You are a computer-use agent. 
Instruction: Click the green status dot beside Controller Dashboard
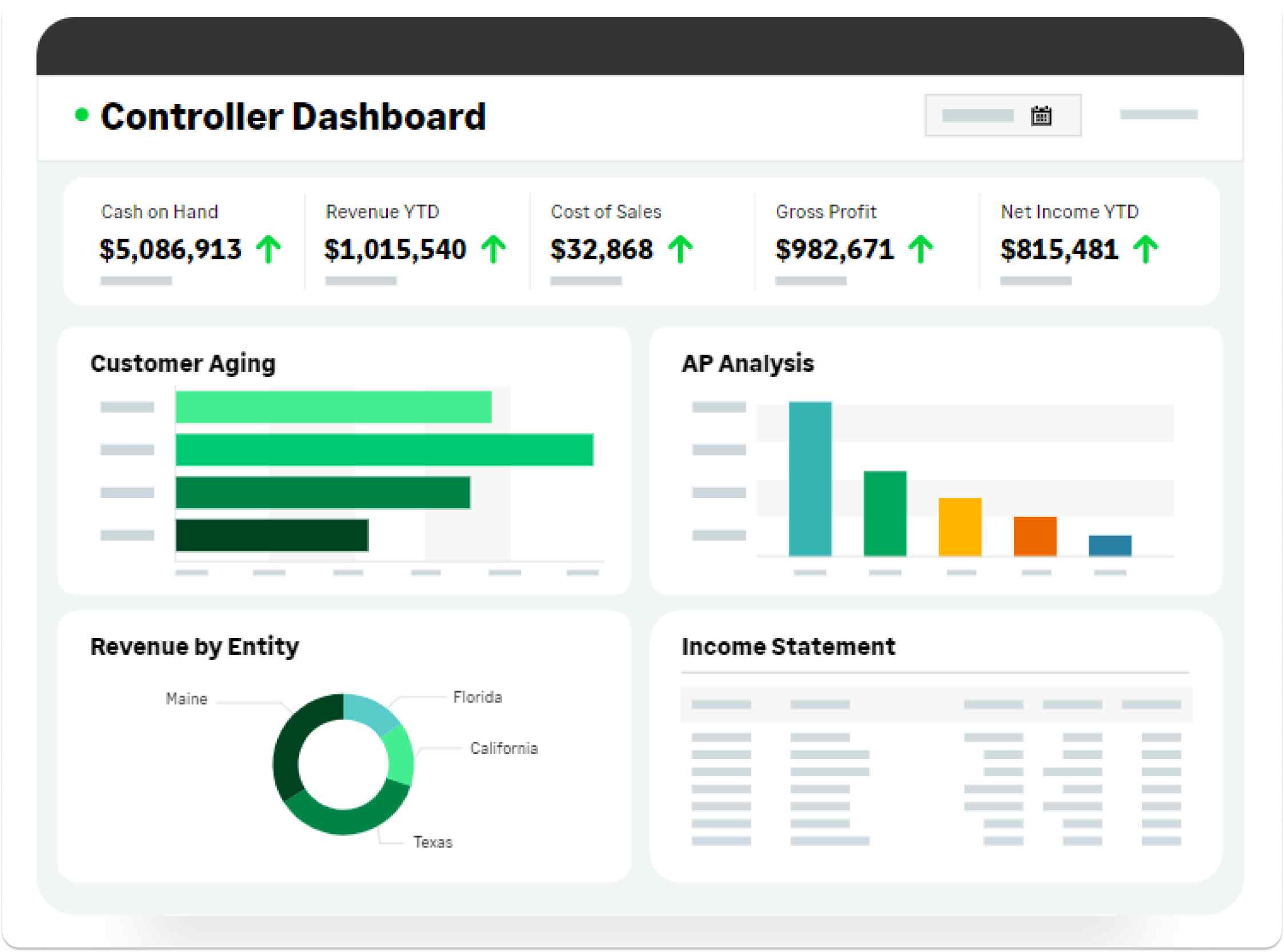tap(82, 115)
